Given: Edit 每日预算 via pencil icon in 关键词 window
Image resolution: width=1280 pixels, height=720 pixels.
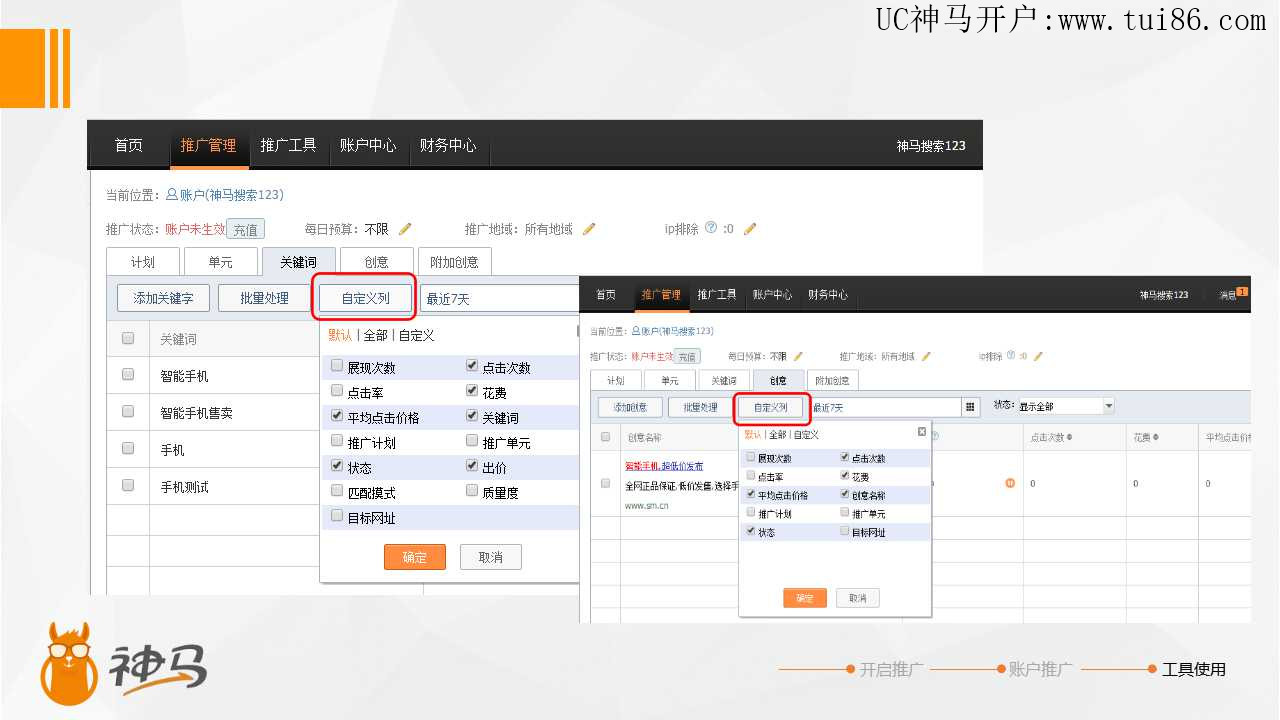Looking at the screenshot, I should click(x=405, y=229).
